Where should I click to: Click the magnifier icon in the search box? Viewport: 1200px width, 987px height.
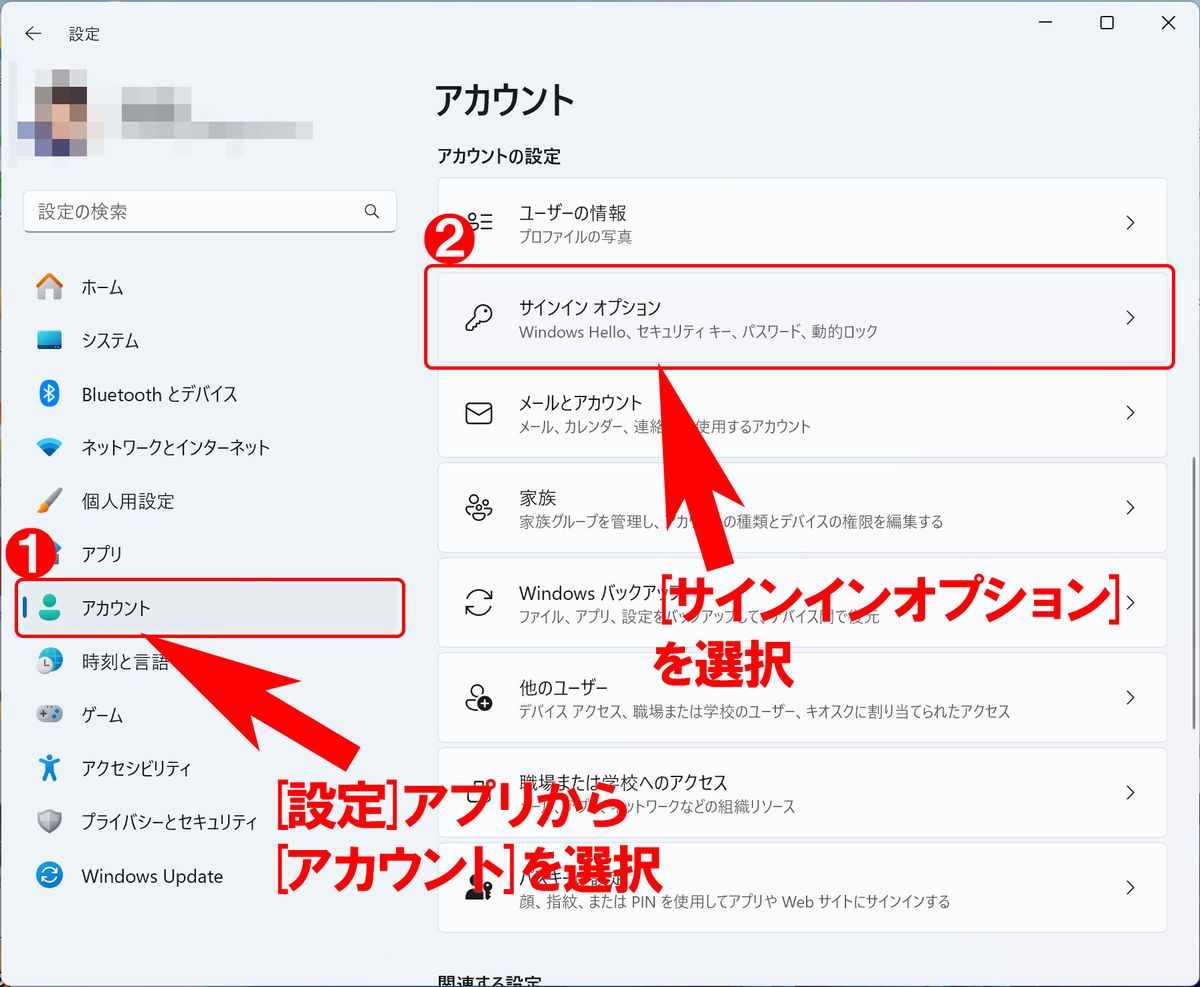[372, 211]
